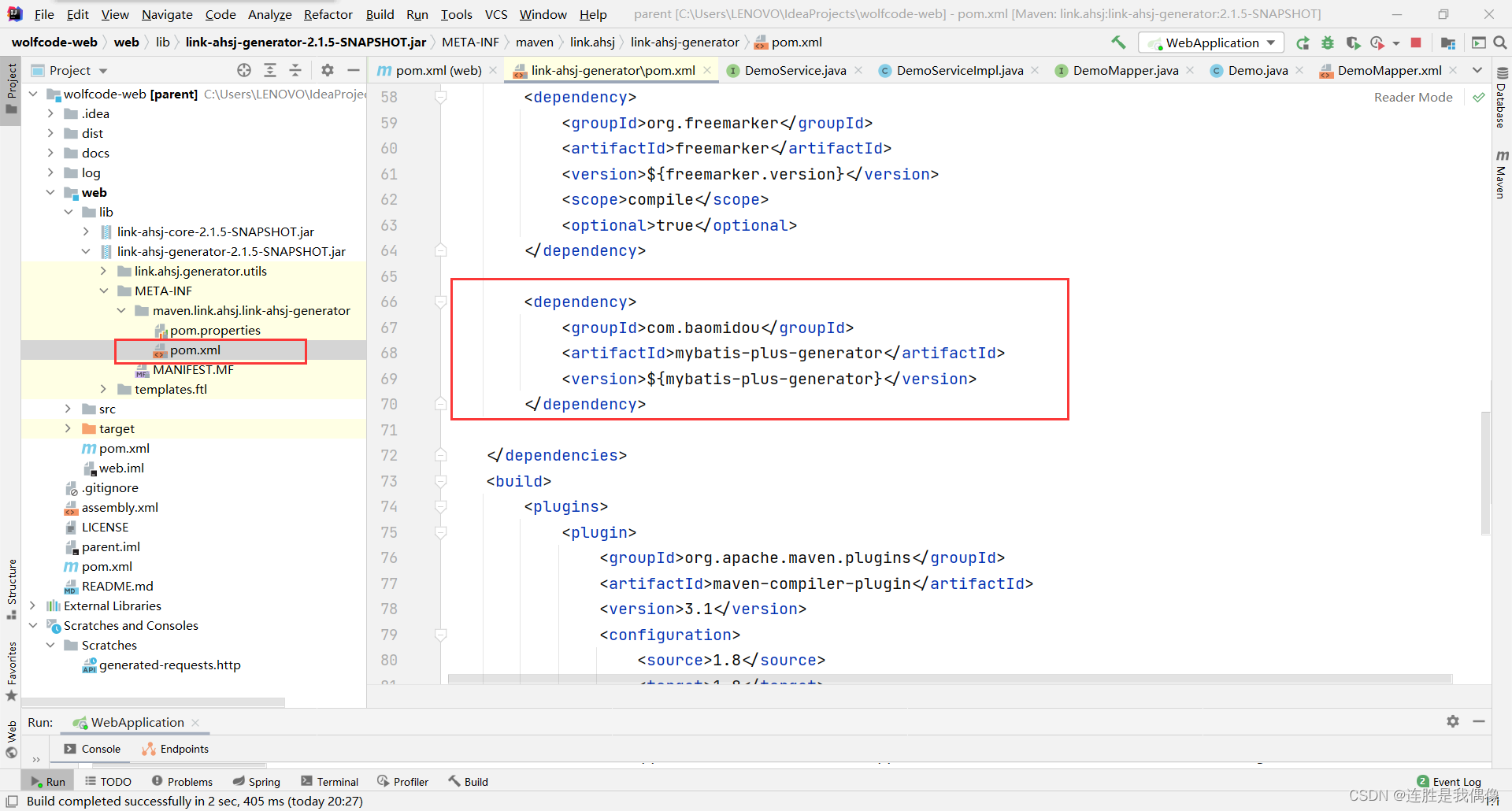Open Search Everywhere with the magnifier icon
Screen dimensions: 1512x811
pyautogui.click(x=1500, y=43)
